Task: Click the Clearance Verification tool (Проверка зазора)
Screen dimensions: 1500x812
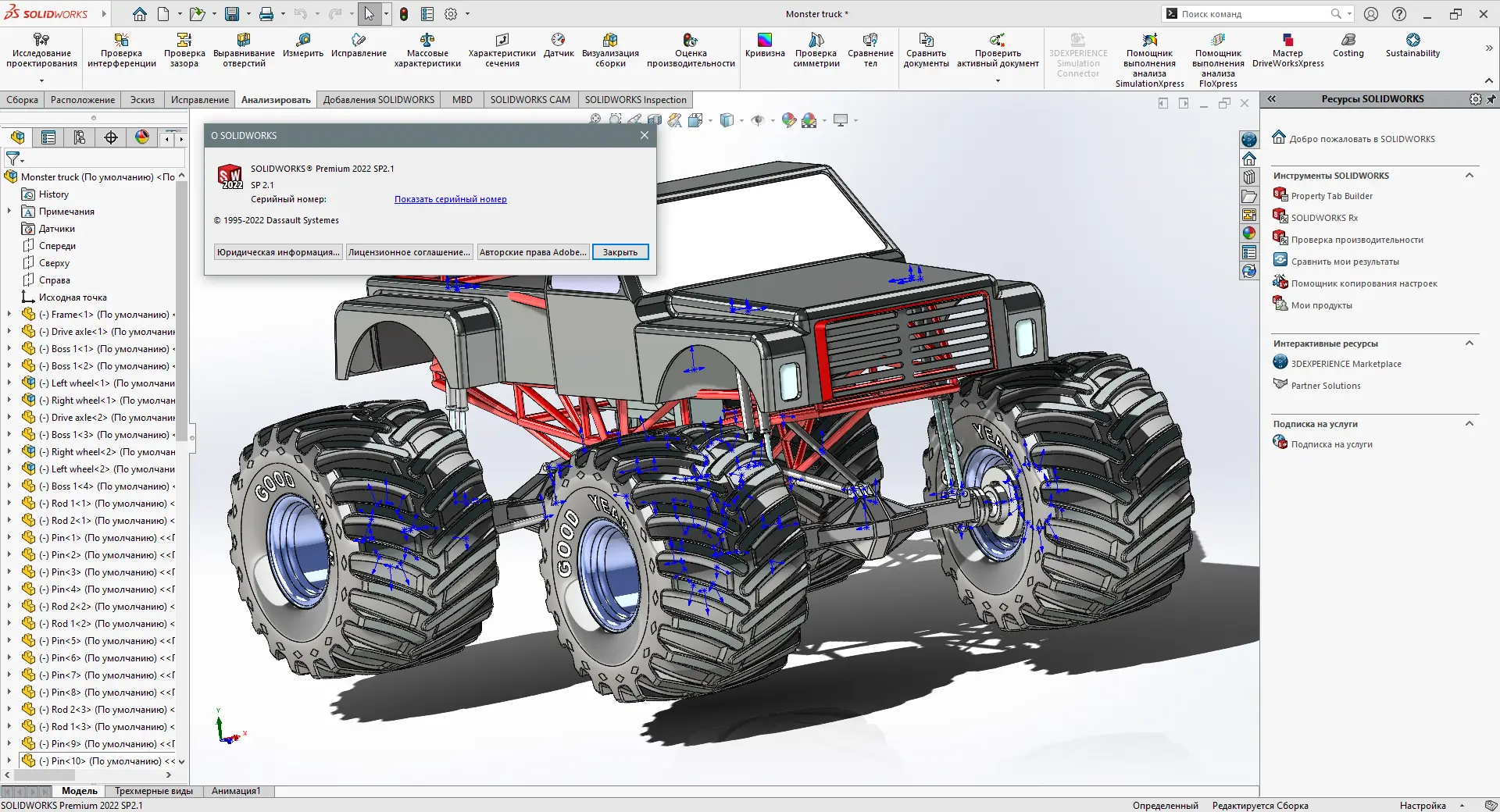Action: point(184,50)
